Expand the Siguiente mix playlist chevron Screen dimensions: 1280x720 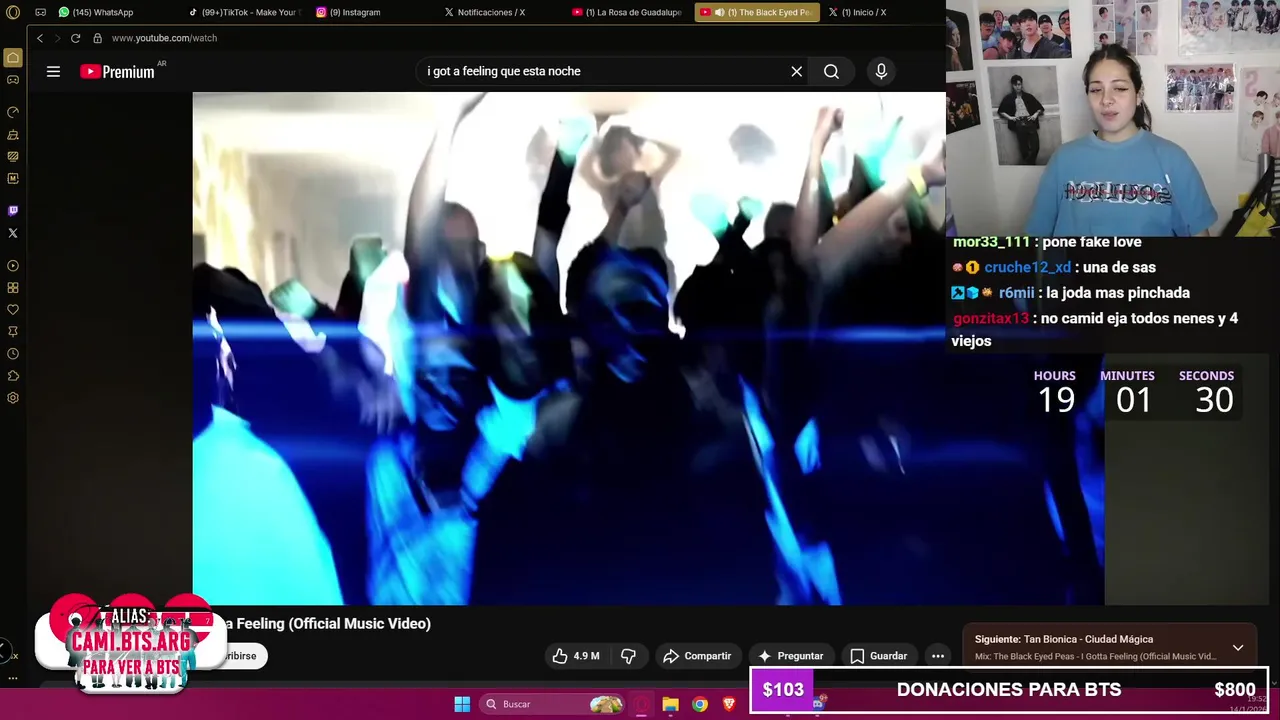(x=1238, y=647)
